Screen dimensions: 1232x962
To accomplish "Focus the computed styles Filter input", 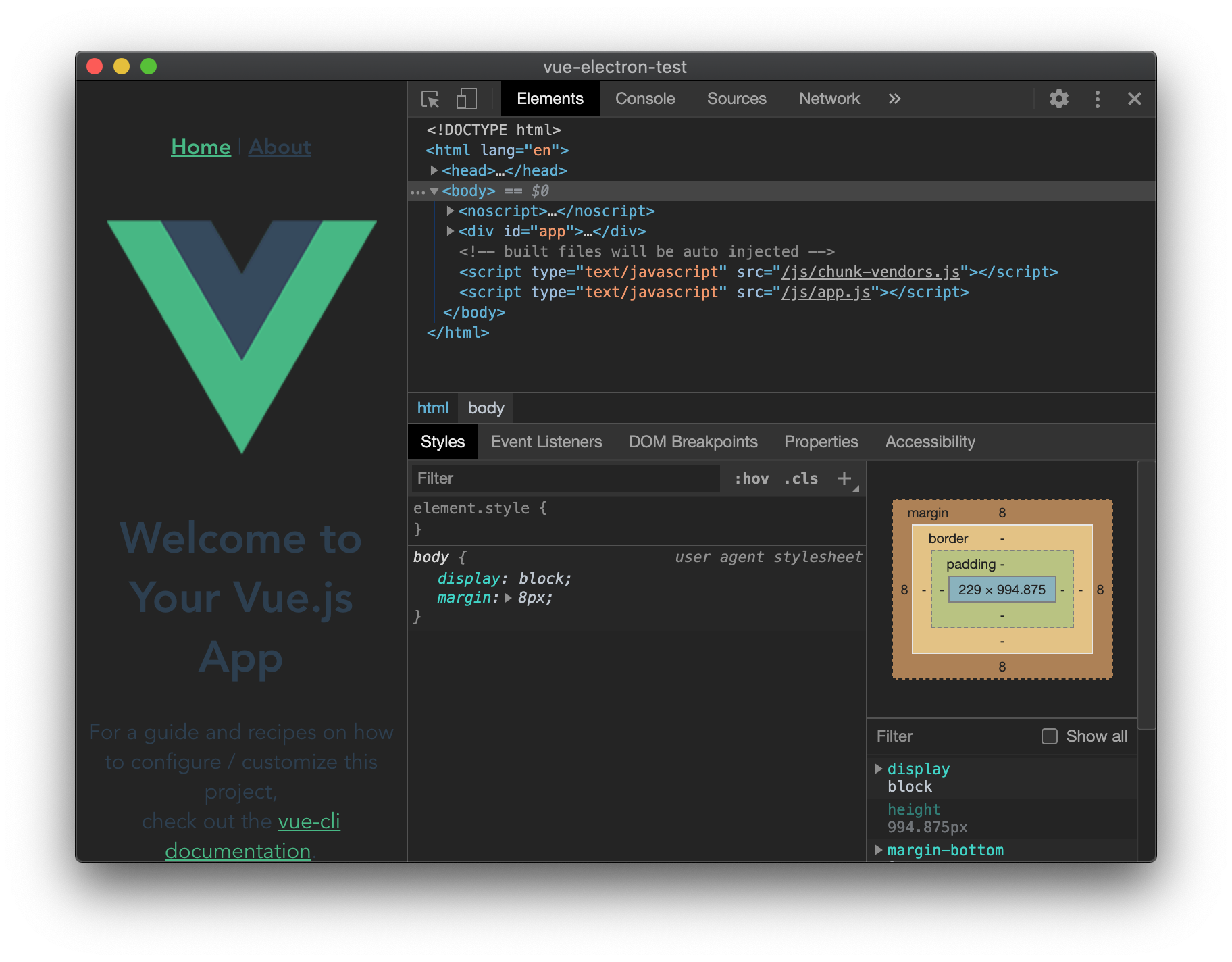I will (952, 736).
